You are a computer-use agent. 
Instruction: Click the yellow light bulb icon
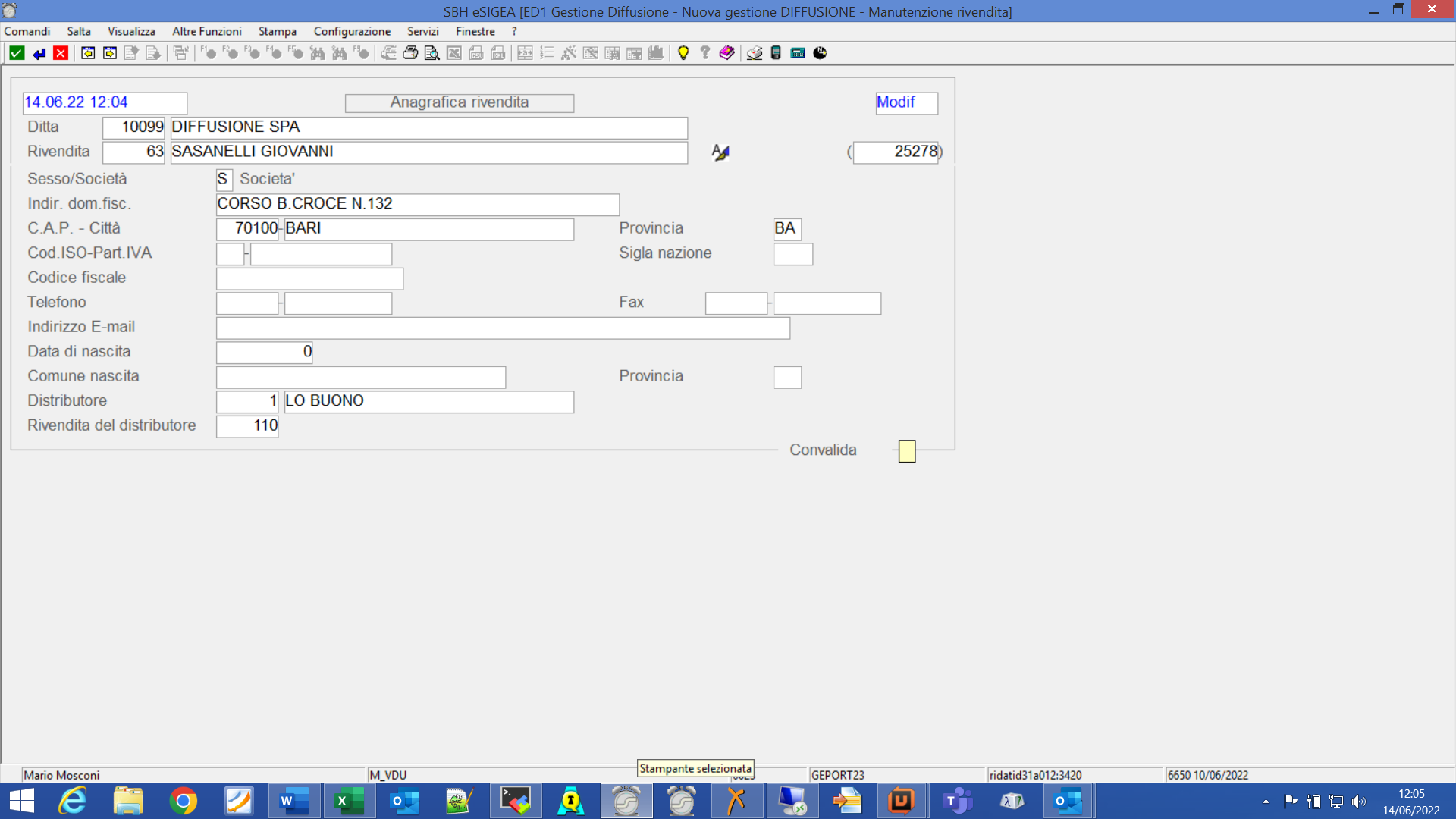(683, 53)
